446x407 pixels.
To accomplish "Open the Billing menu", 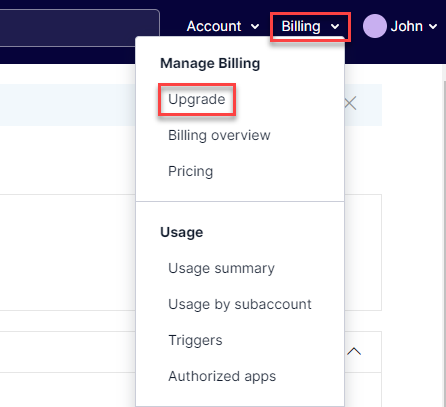I will click(x=310, y=26).
